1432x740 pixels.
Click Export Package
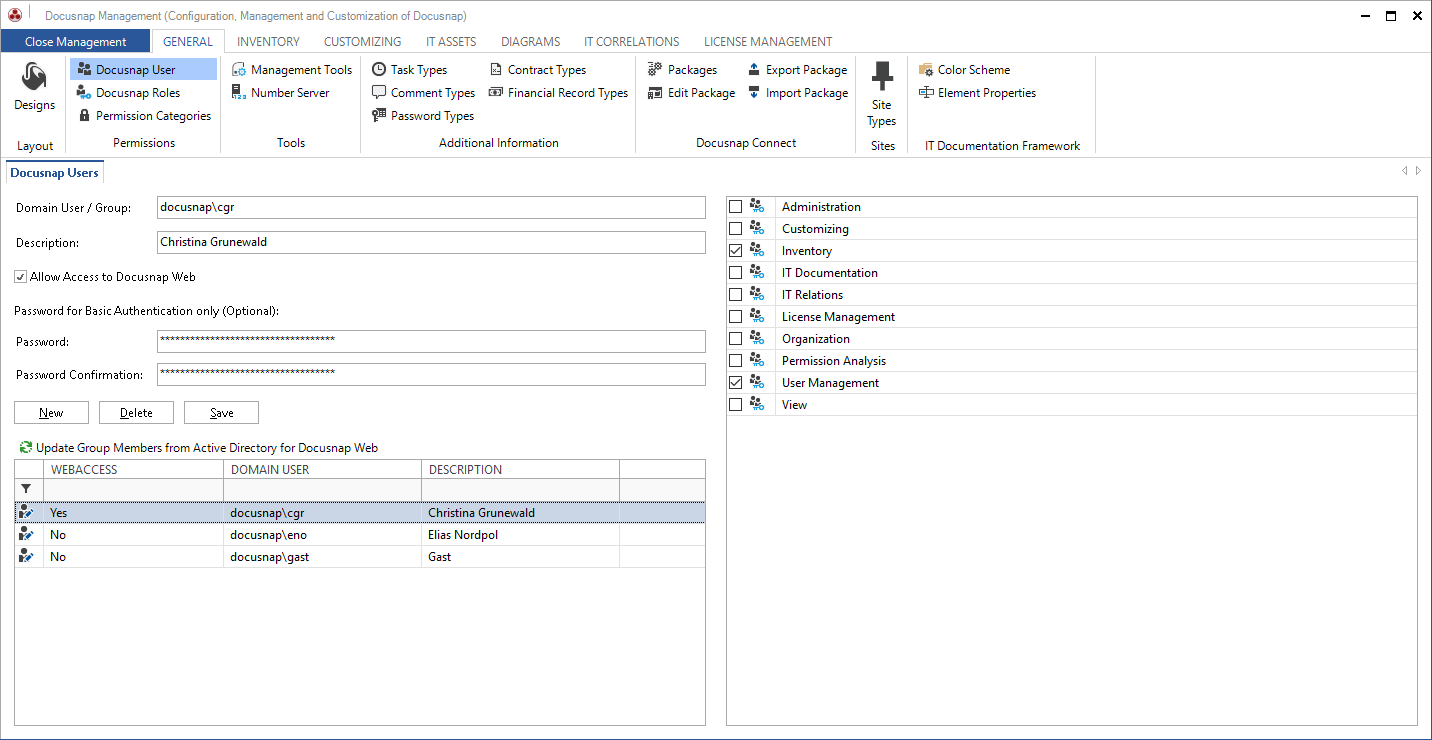(x=797, y=70)
